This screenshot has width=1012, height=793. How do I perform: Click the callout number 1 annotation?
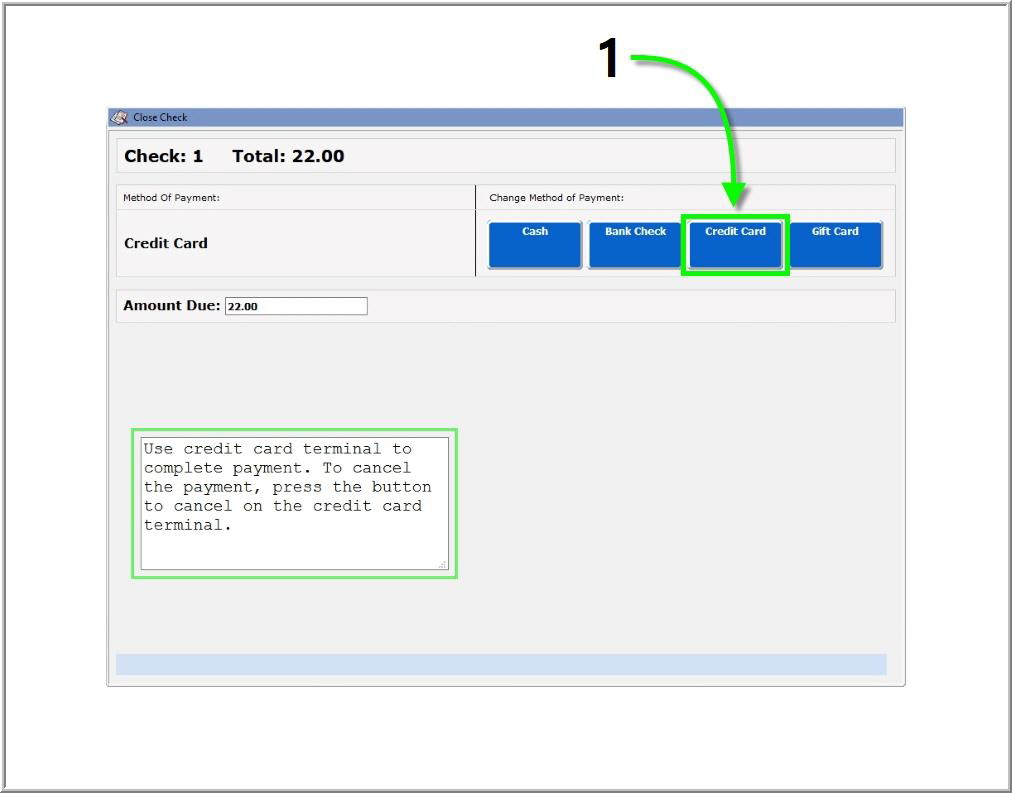point(609,59)
